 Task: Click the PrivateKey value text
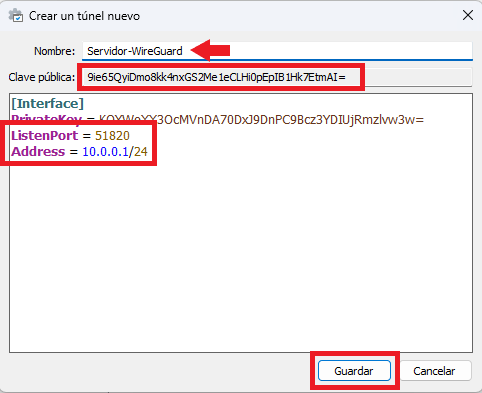coord(261,120)
